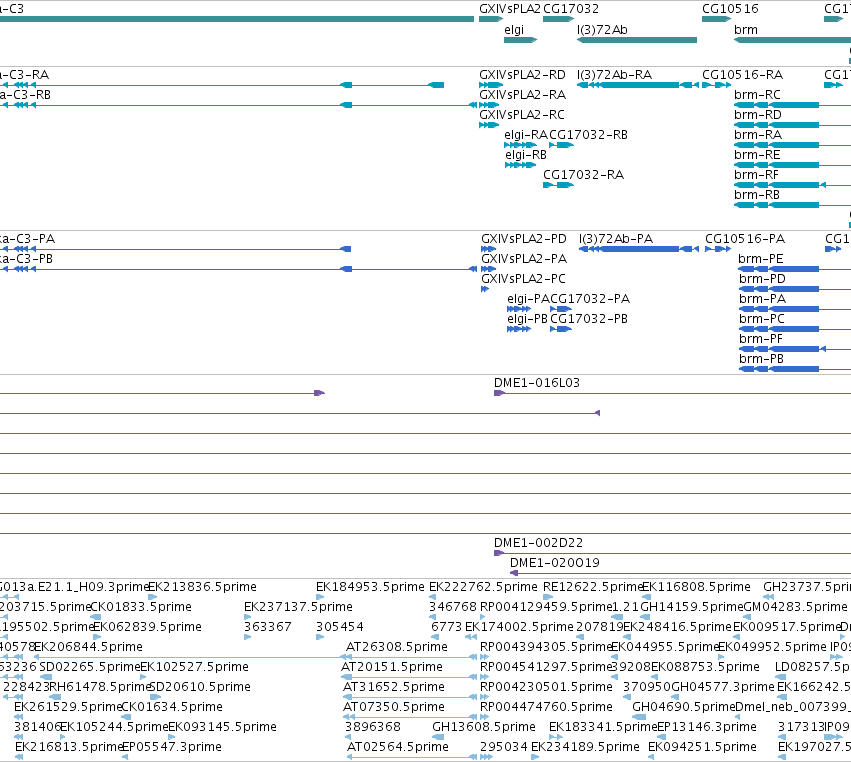Select the brm-PA protein label
The width and height of the screenshot is (851, 762).
tap(762, 299)
